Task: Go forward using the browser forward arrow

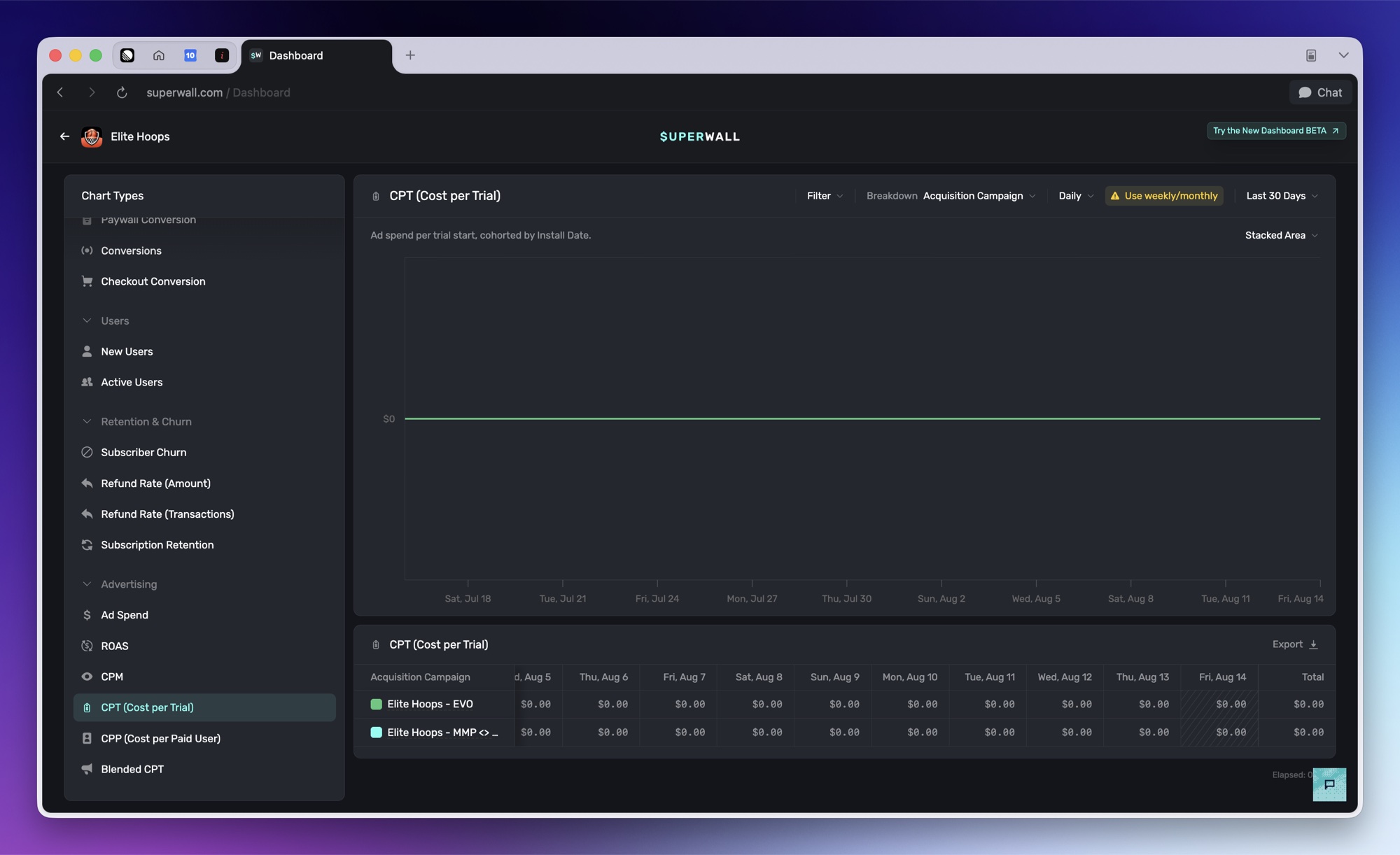Action: [92, 92]
